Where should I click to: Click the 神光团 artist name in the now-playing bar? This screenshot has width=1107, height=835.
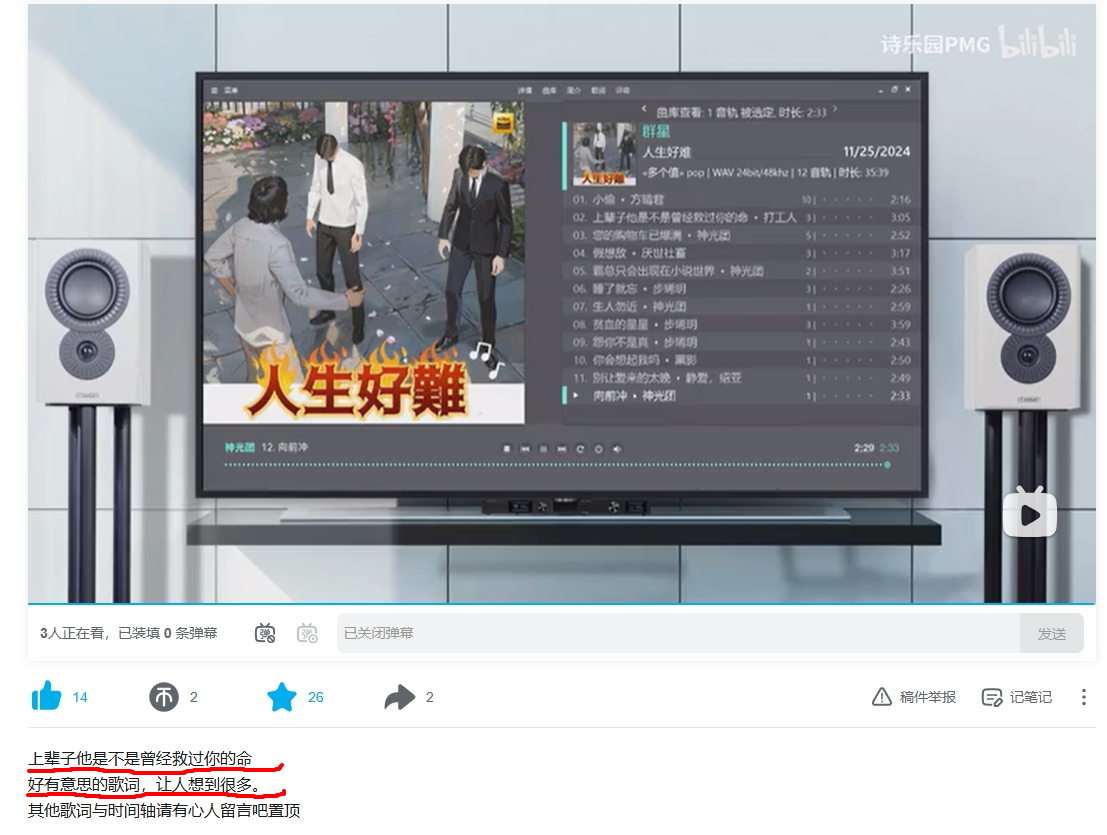click(240, 447)
